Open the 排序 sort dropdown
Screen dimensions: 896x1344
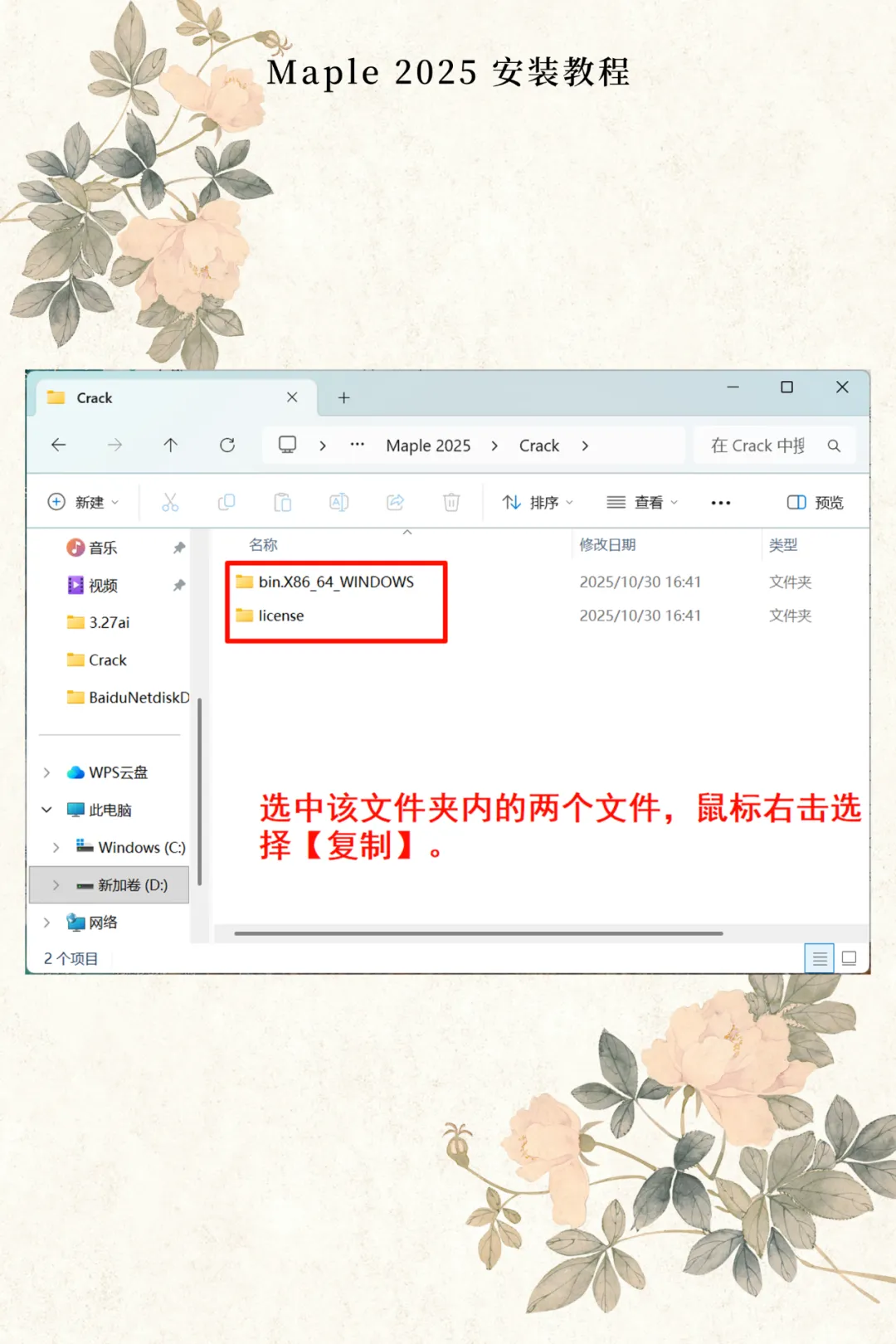(x=538, y=502)
